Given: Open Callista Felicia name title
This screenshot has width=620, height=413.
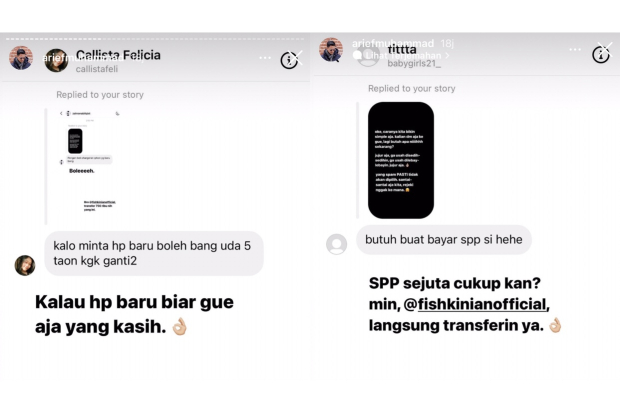Looking at the screenshot, I should click(118, 55).
